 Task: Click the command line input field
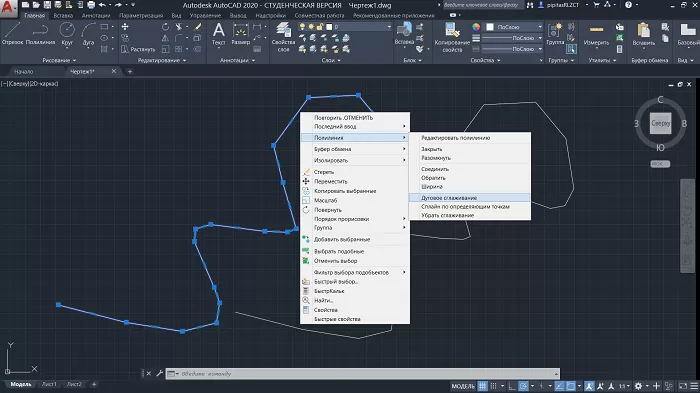[x=366, y=373]
